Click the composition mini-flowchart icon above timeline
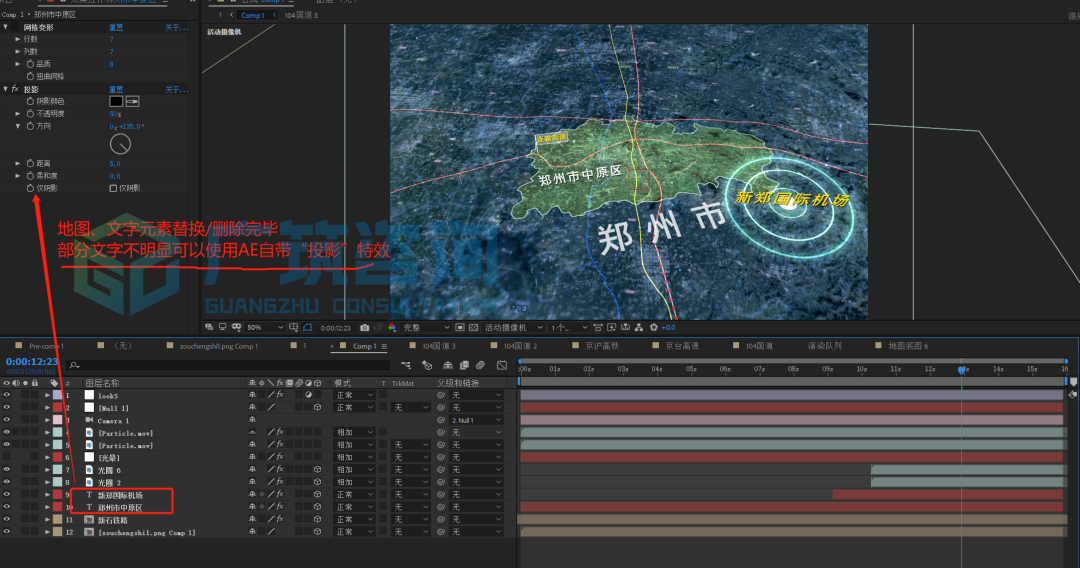Image resolution: width=1080 pixels, height=568 pixels. point(406,365)
